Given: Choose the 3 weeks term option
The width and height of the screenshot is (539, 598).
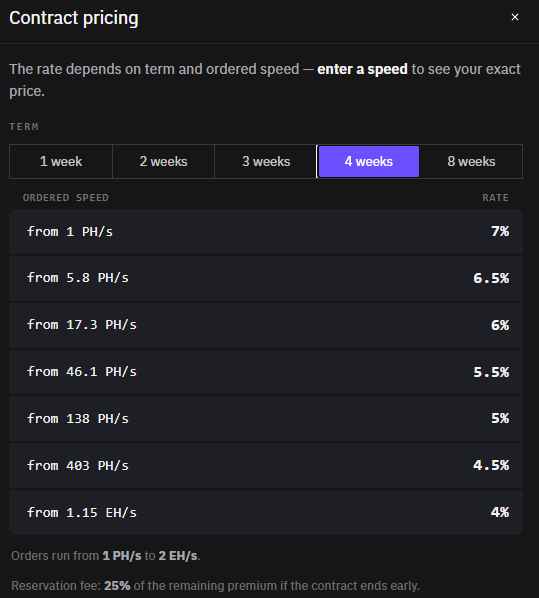Looking at the screenshot, I should click(266, 161).
